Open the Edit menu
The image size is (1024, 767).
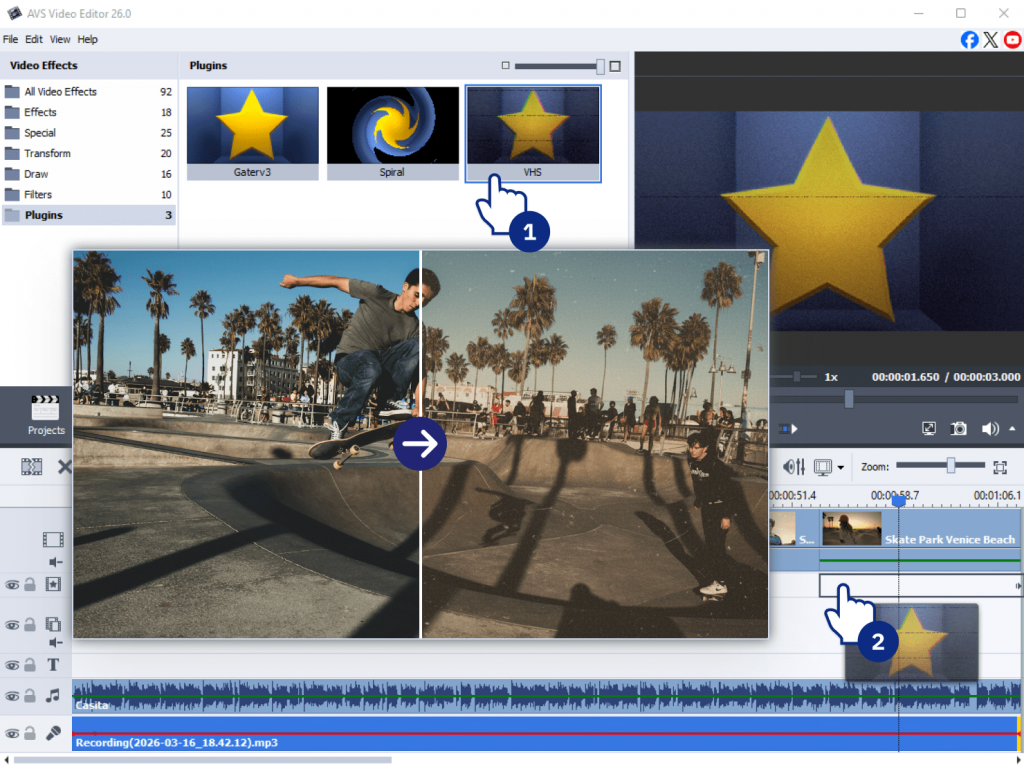click(x=34, y=39)
